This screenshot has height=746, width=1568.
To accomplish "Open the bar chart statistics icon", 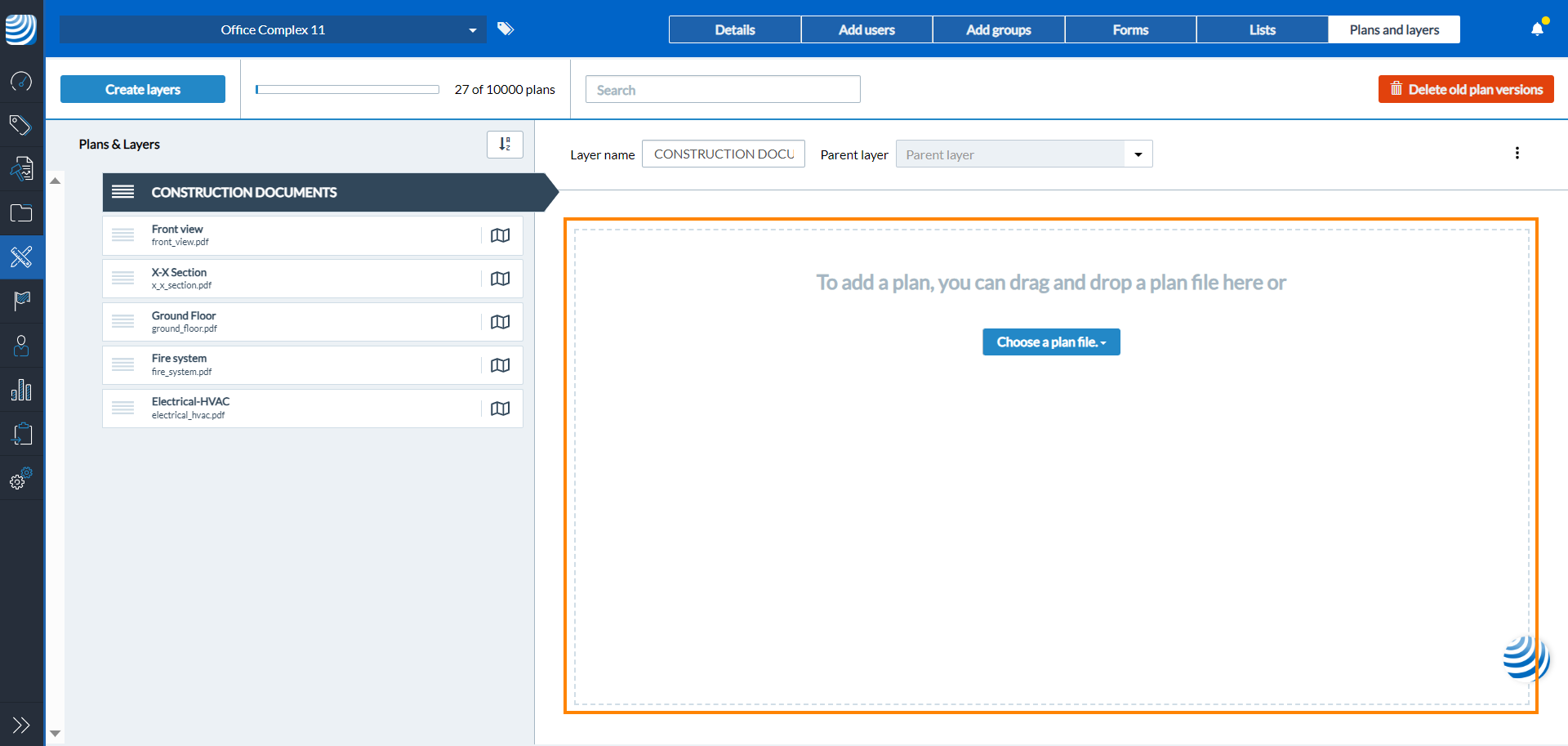I will [x=21, y=390].
